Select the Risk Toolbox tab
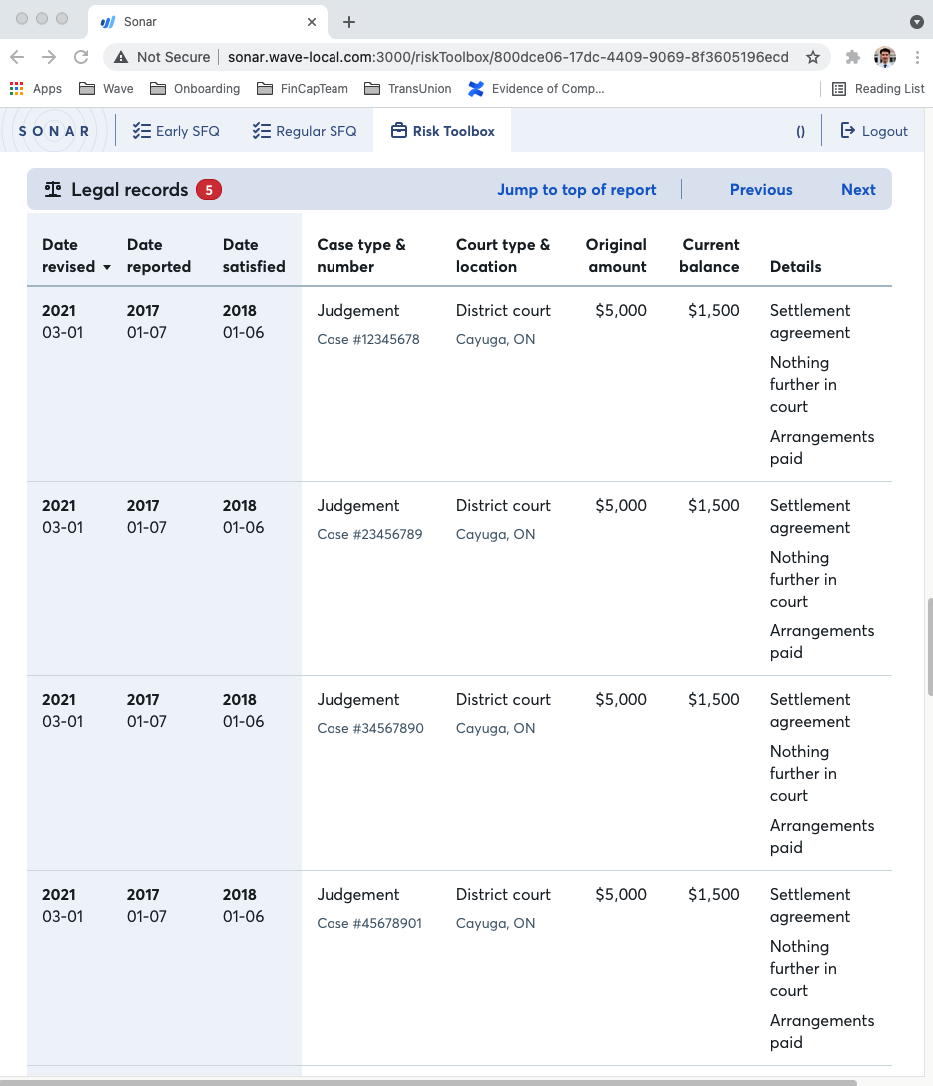This screenshot has height=1086, width=933. 442,131
